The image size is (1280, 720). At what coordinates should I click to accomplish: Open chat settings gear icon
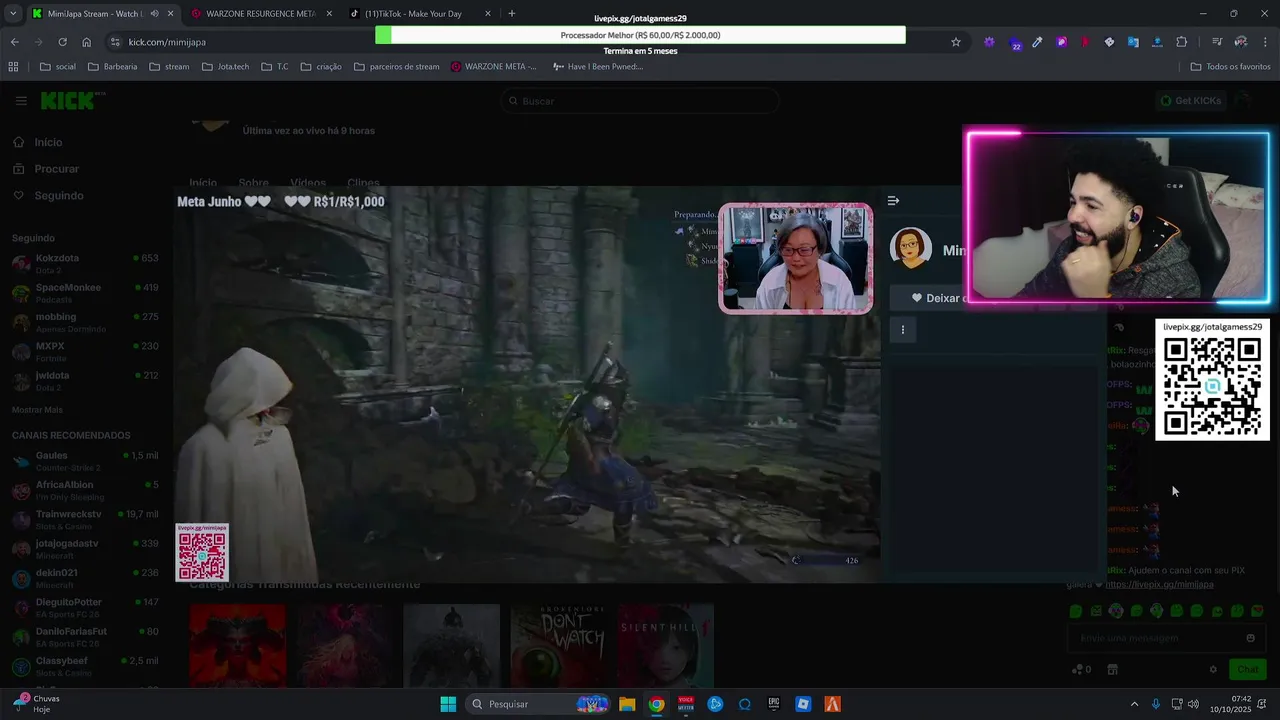click(1213, 670)
